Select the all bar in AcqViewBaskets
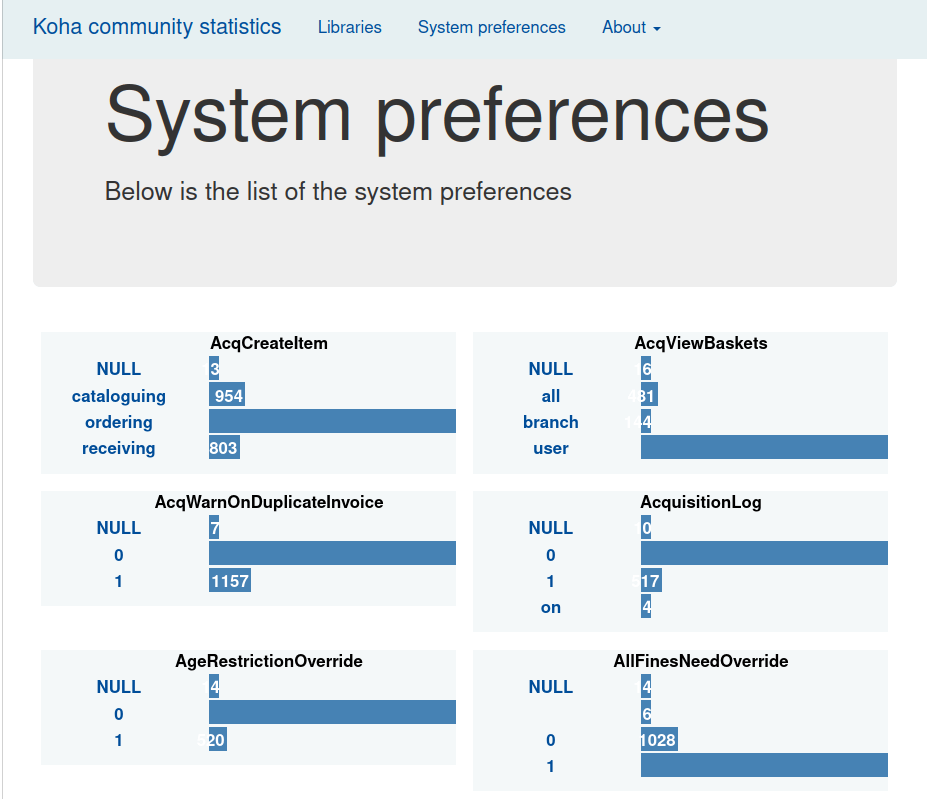This screenshot has width=927, height=799. [x=649, y=395]
